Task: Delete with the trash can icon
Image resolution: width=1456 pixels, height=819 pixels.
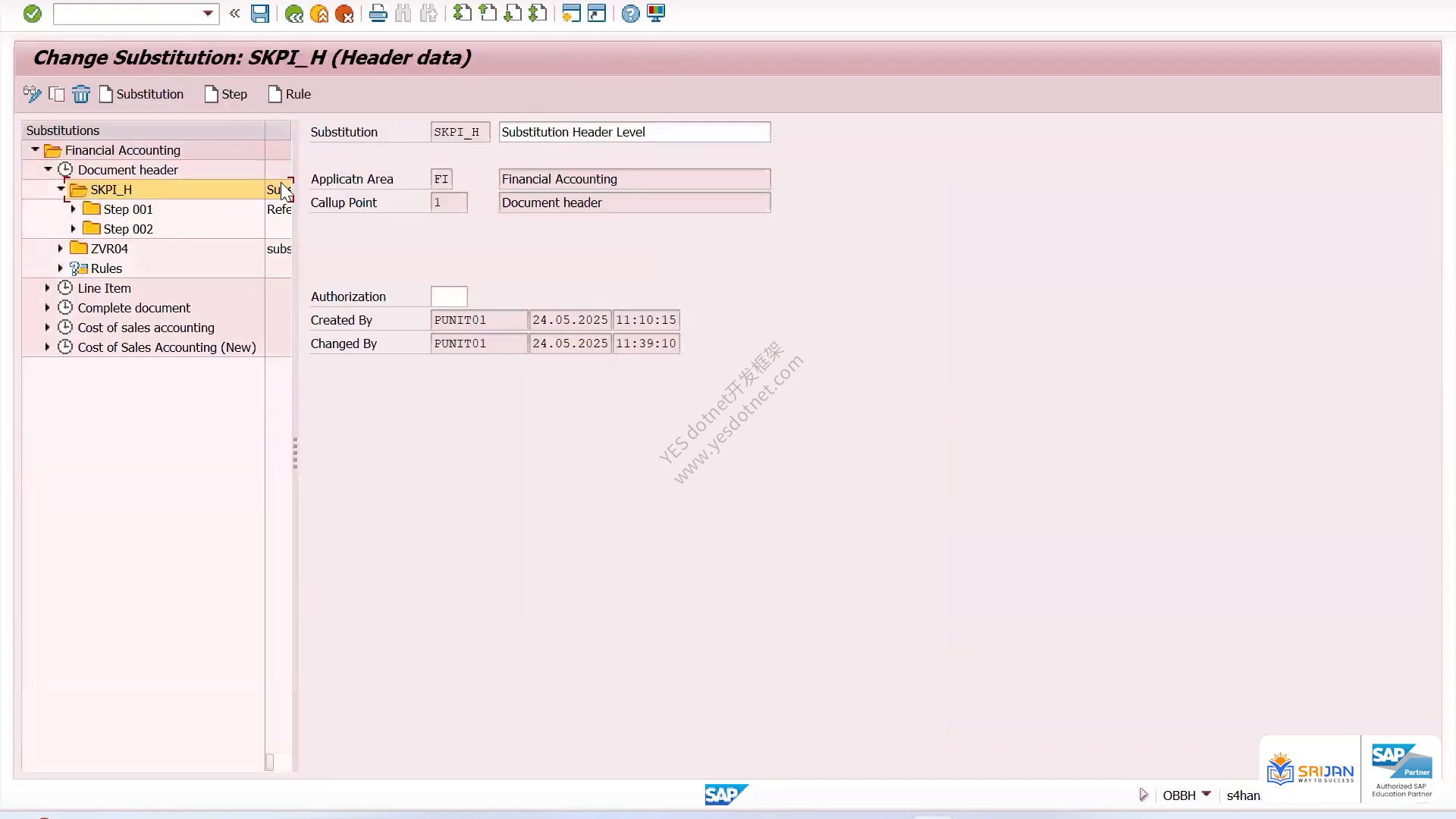Action: click(x=80, y=94)
